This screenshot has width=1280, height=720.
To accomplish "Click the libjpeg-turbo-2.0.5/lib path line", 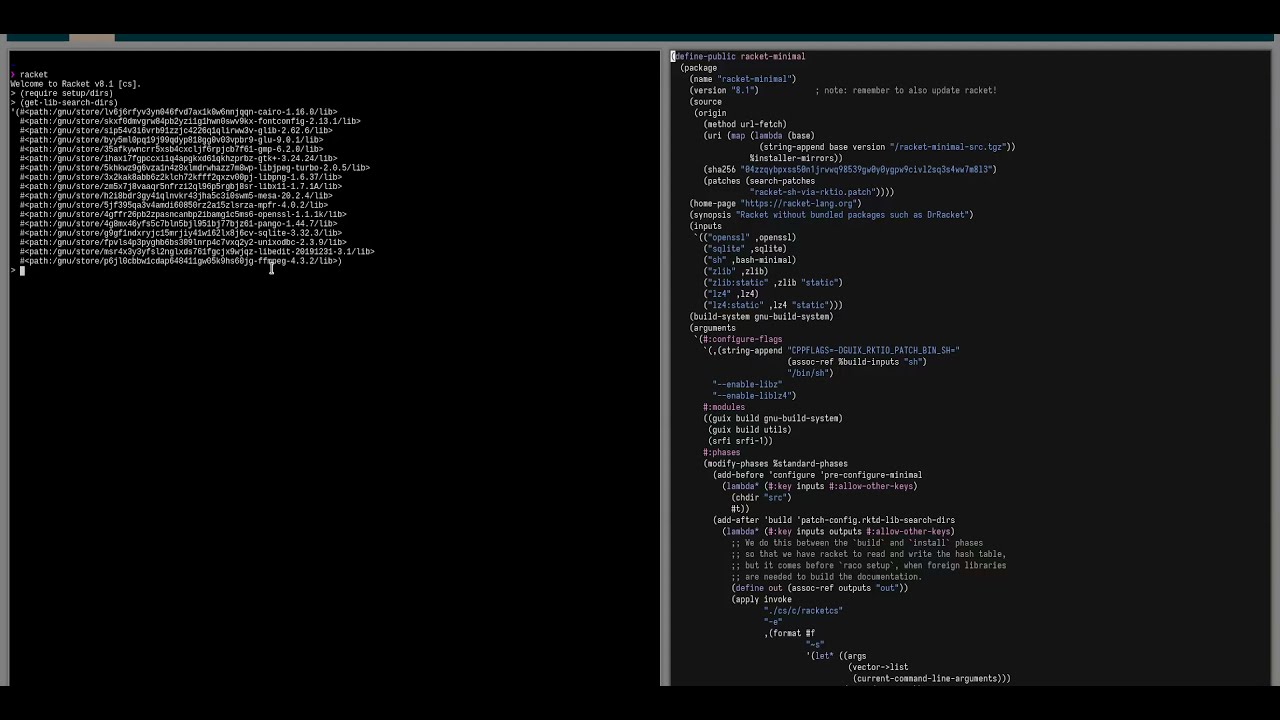I will pos(195,168).
